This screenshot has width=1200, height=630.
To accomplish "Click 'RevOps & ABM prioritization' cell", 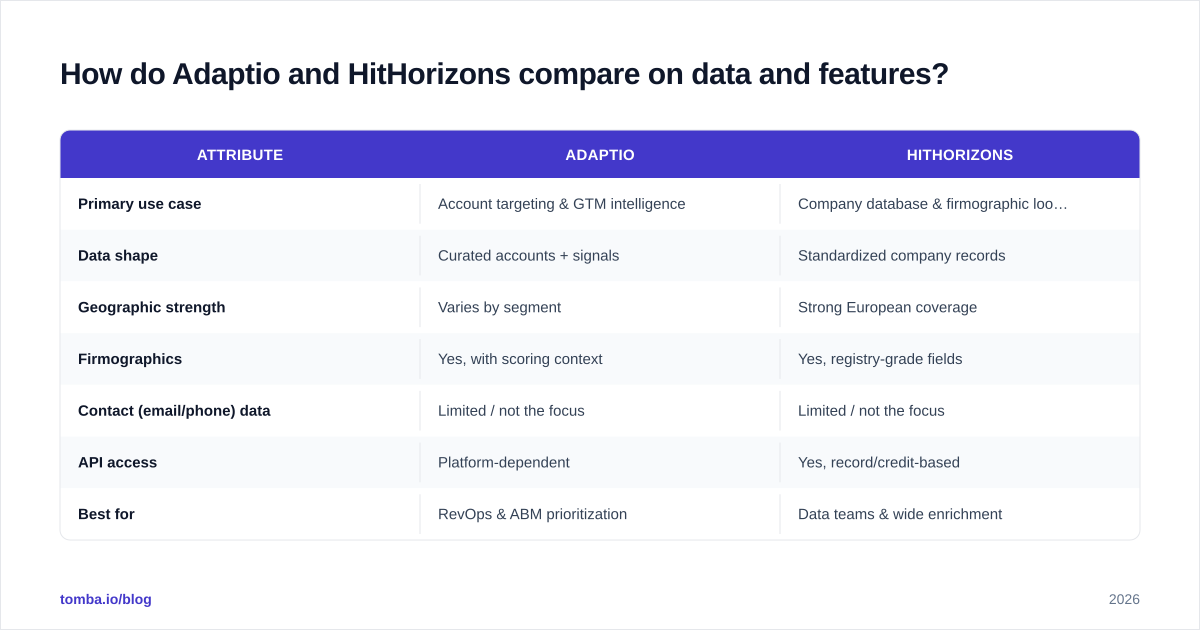I will click(x=533, y=515).
